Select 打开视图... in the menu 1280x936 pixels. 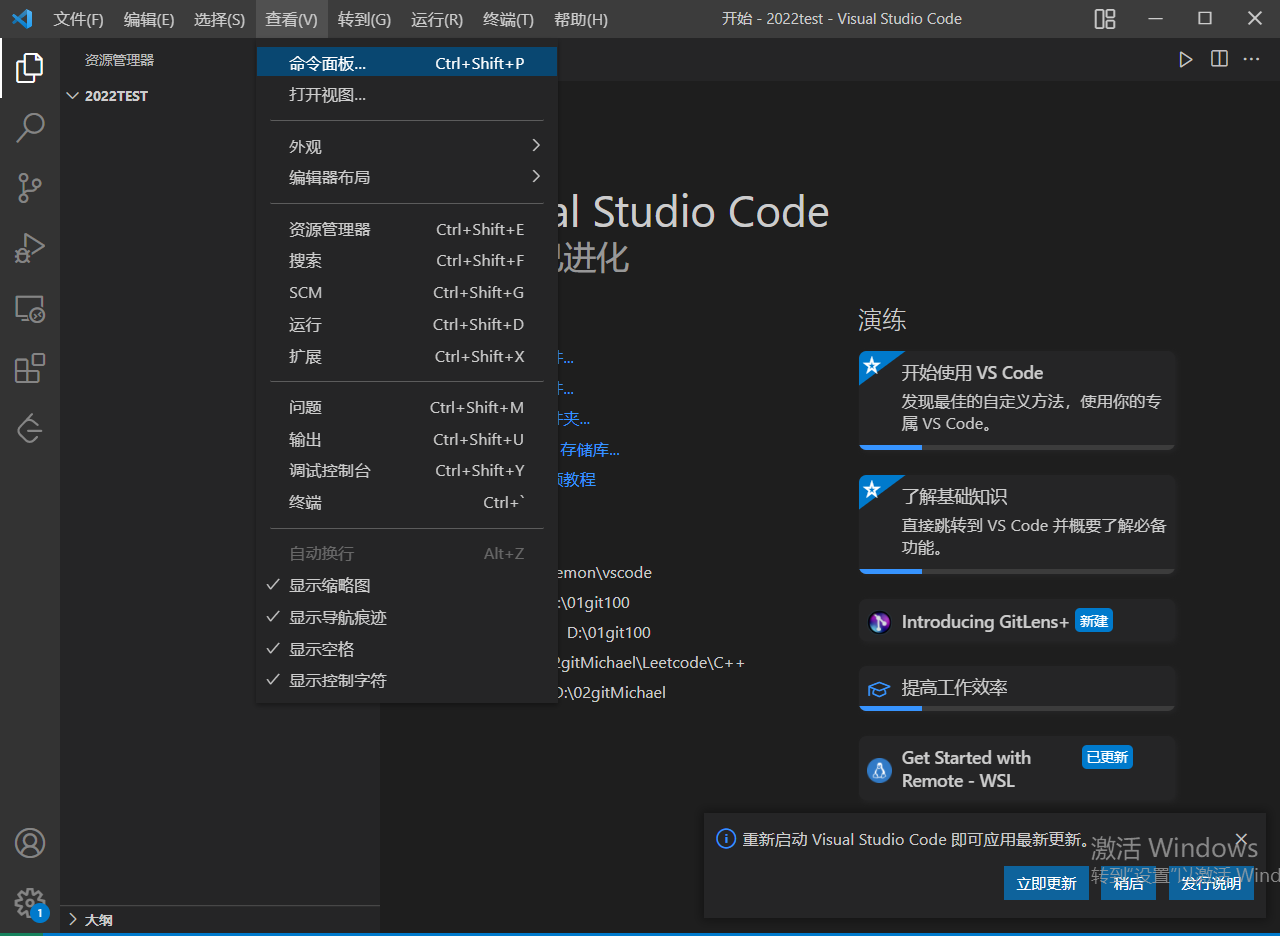407,96
